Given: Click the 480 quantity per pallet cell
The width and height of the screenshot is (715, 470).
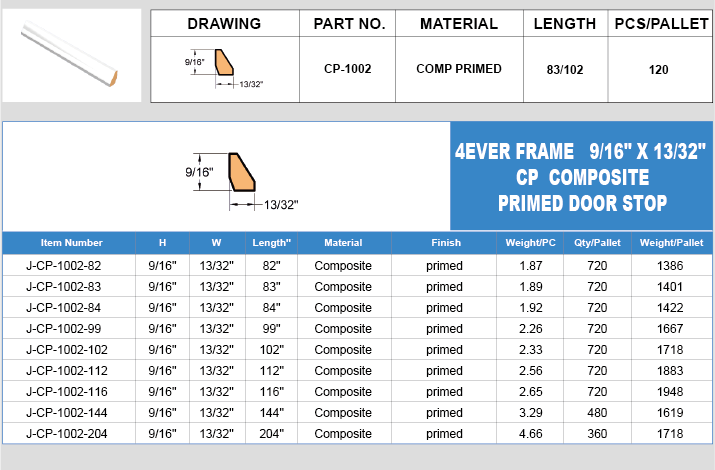Looking at the screenshot, I should point(597,413).
